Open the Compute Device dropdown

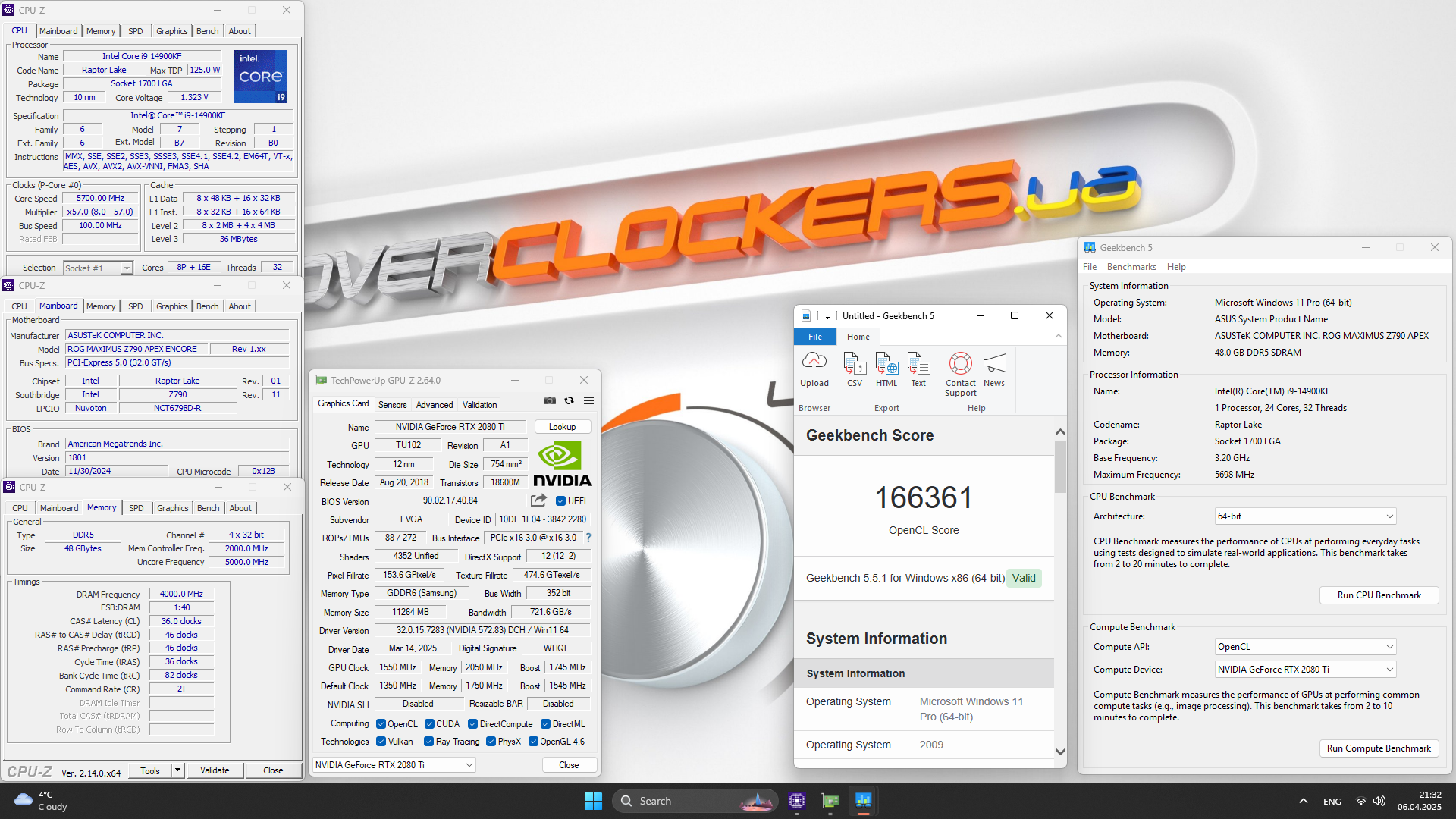[x=1305, y=670]
